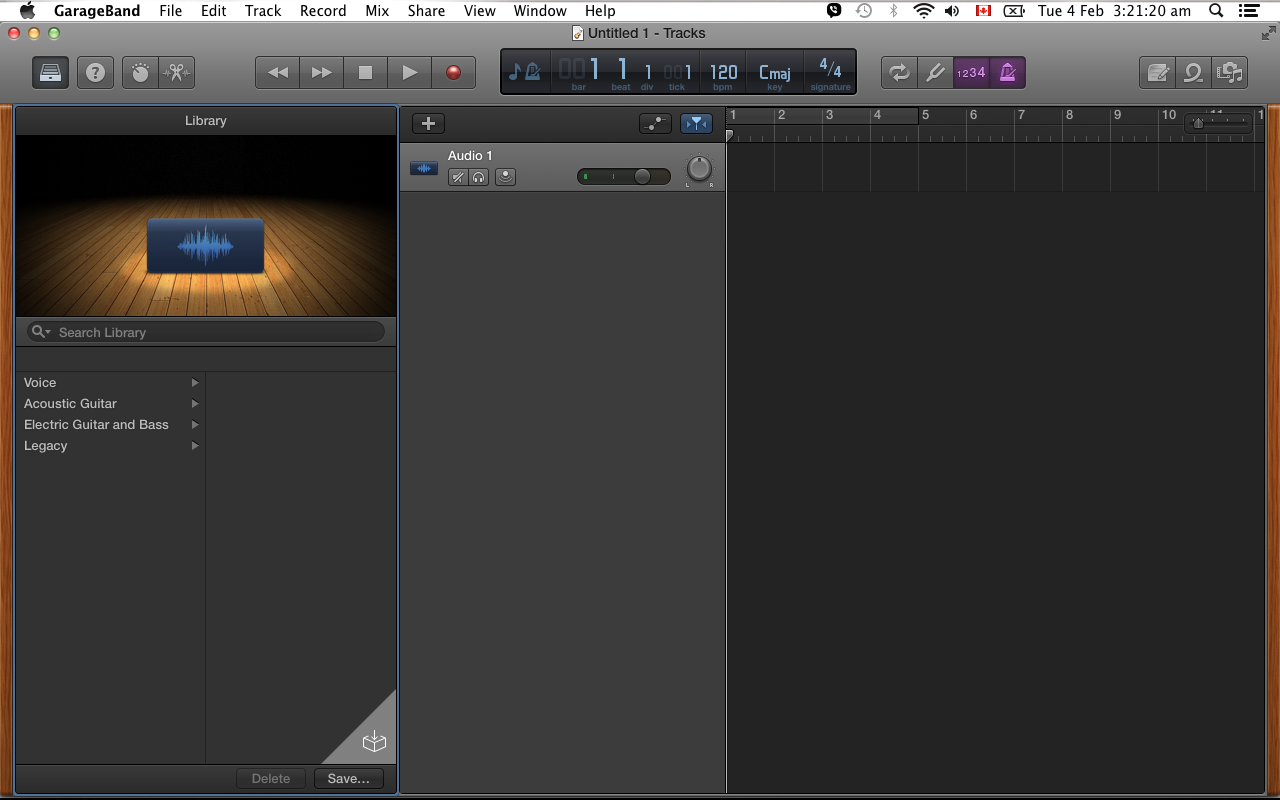Click the Rewind transport button
Image resolution: width=1280 pixels, height=800 pixels.
(x=277, y=73)
